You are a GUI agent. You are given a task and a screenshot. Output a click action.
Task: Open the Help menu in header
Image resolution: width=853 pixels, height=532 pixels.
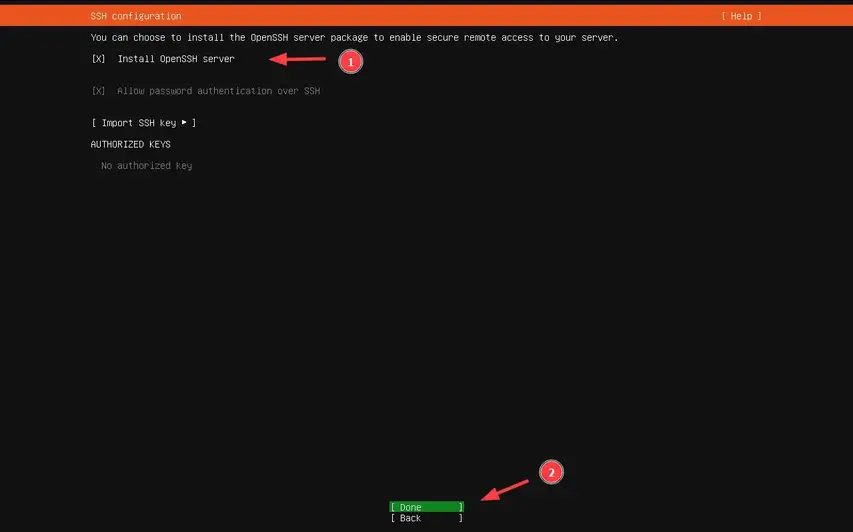coord(741,16)
